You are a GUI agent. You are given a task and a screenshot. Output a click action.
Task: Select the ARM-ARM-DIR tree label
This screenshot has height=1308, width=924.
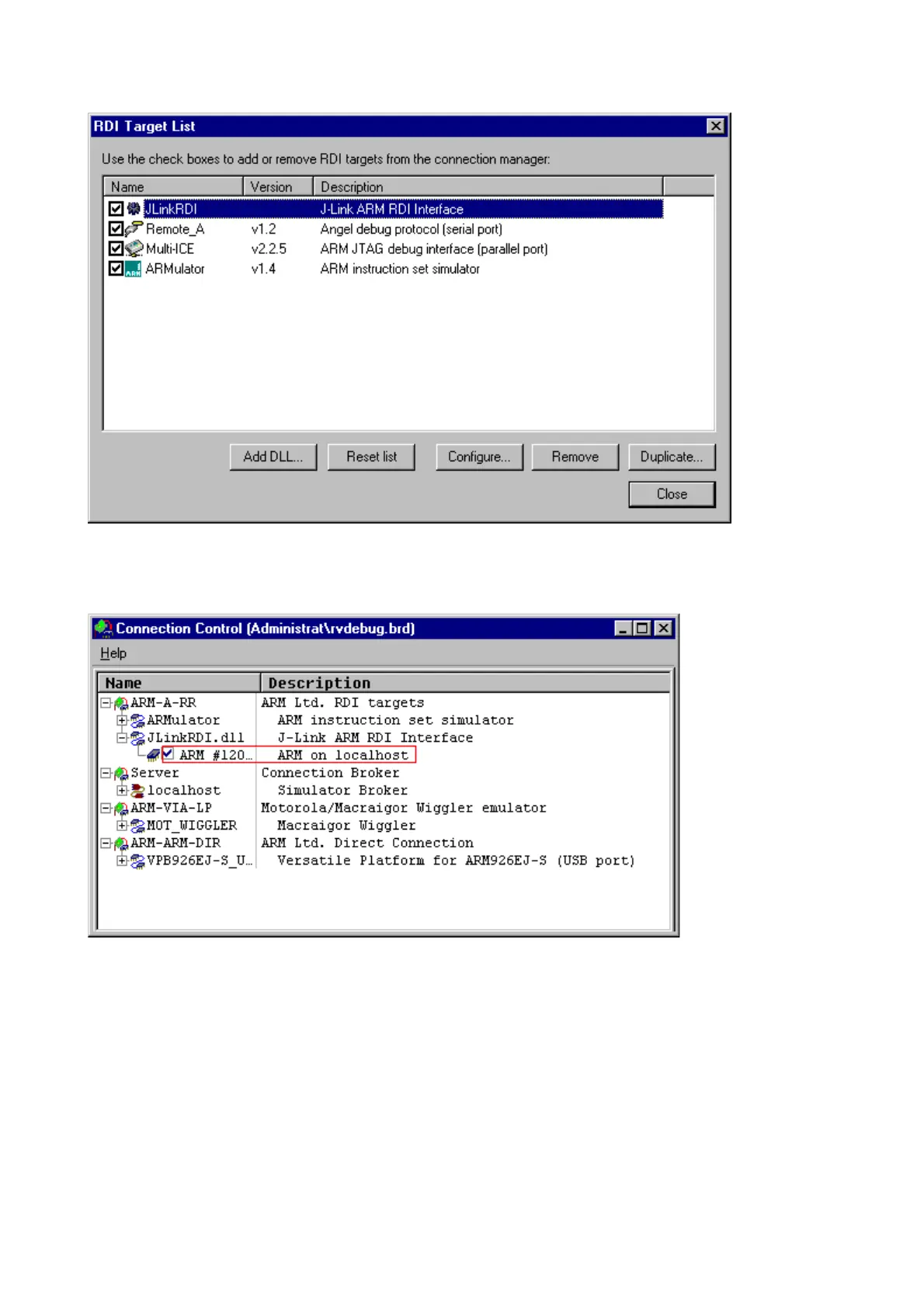pyautogui.click(x=175, y=843)
